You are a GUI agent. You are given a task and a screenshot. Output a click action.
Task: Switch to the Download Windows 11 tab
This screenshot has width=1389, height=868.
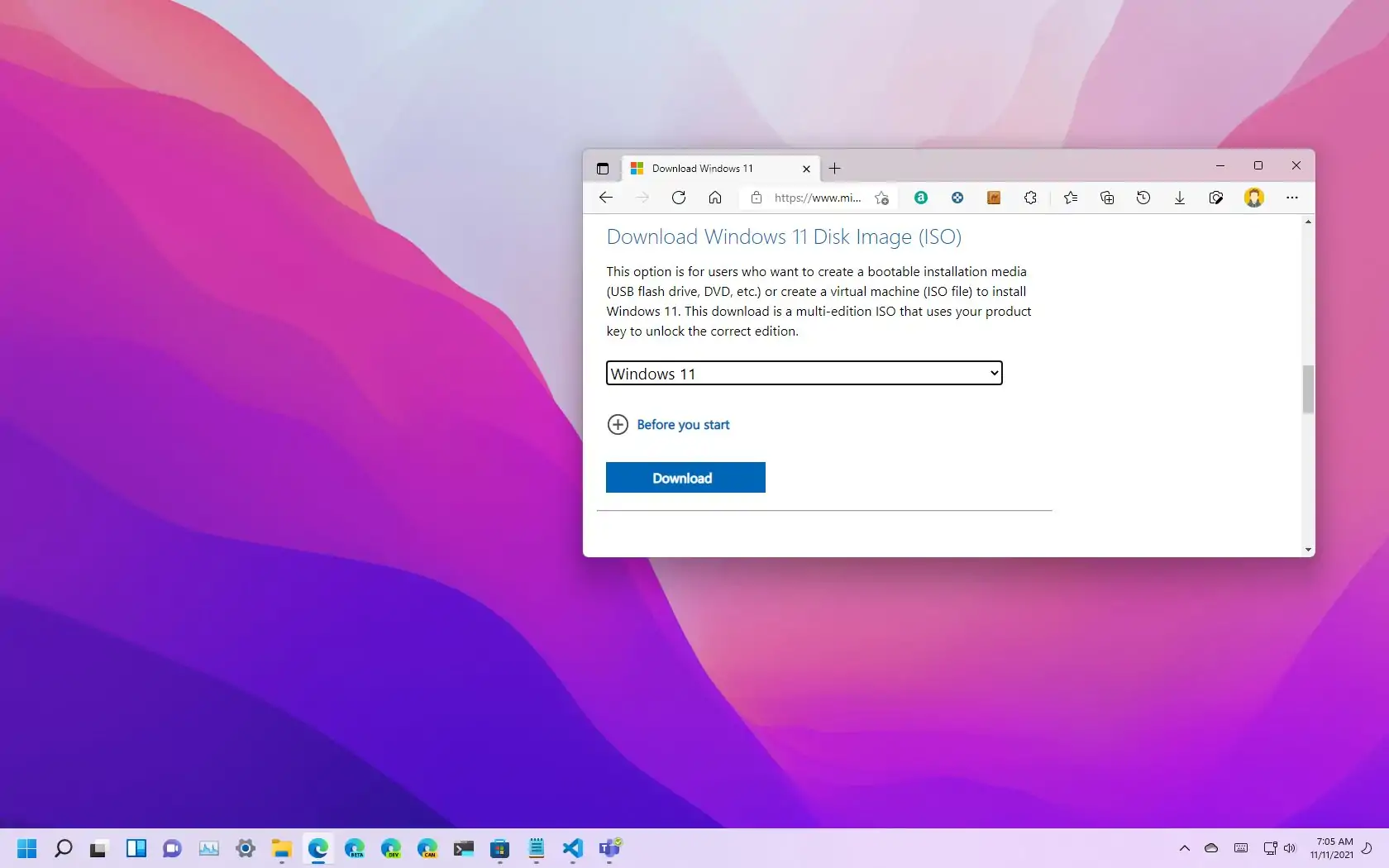(711, 168)
